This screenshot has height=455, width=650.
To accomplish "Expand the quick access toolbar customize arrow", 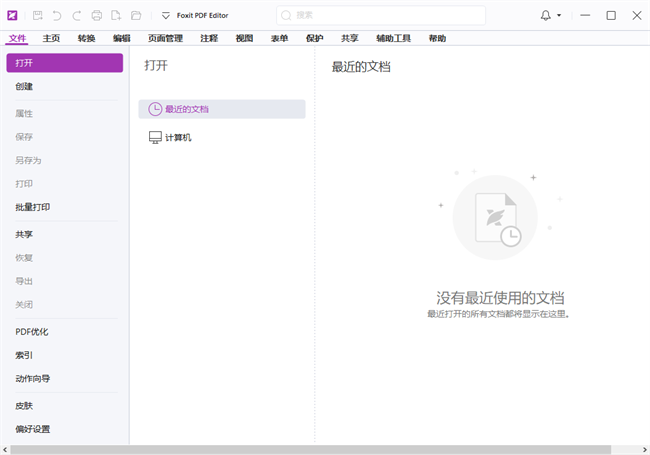I will pyautogui.click(x=166, y=16).
